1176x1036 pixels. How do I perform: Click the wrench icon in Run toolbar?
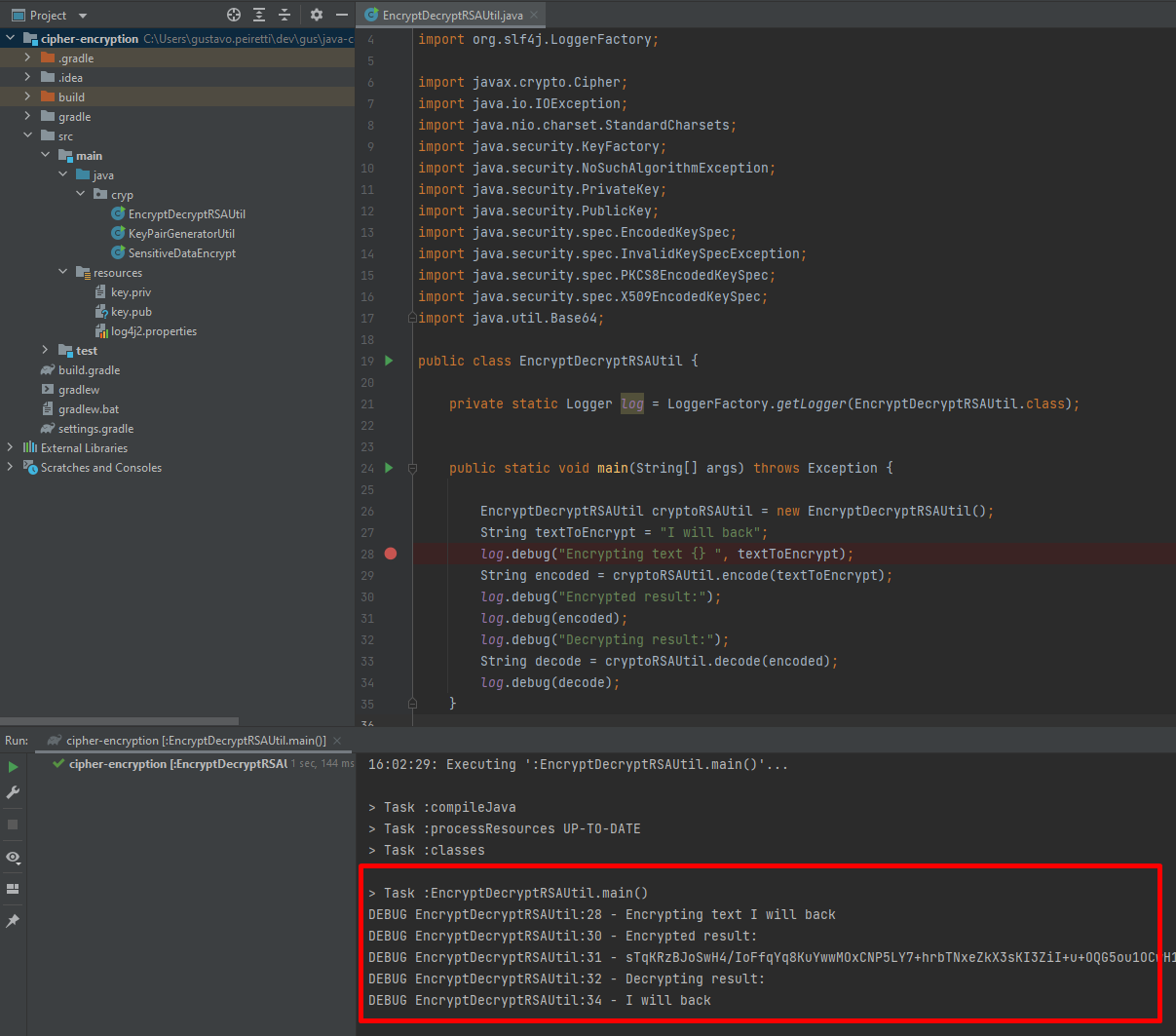(x=13, y=792)
